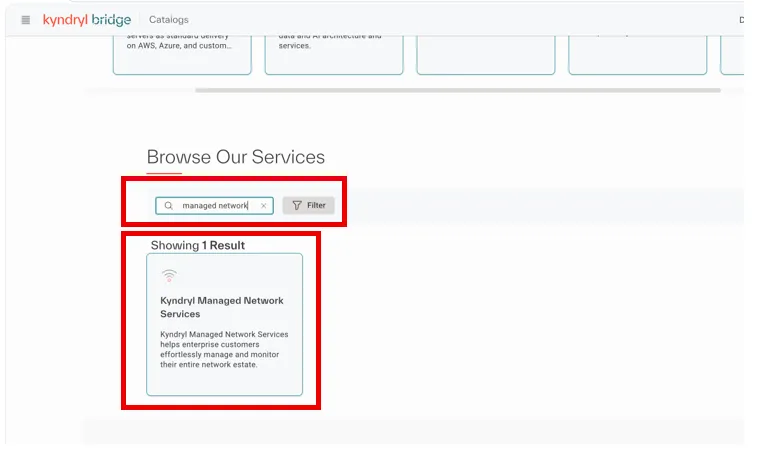Screen dimensions: 766x452
Task: Click the Browse Our Services heading
Action: (x=235, y=157)
